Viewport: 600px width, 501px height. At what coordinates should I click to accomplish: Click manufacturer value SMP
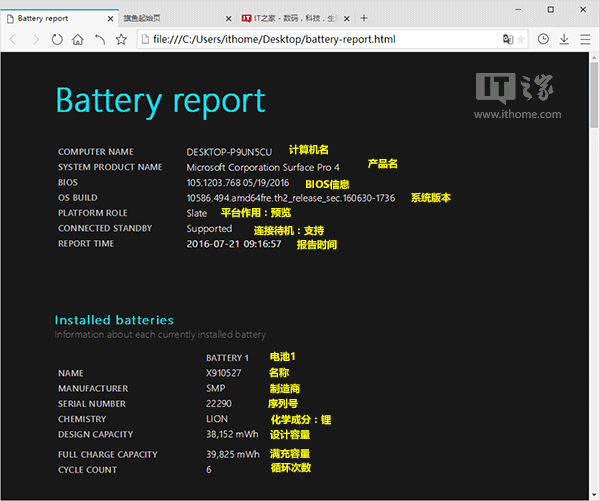point(215,388)
